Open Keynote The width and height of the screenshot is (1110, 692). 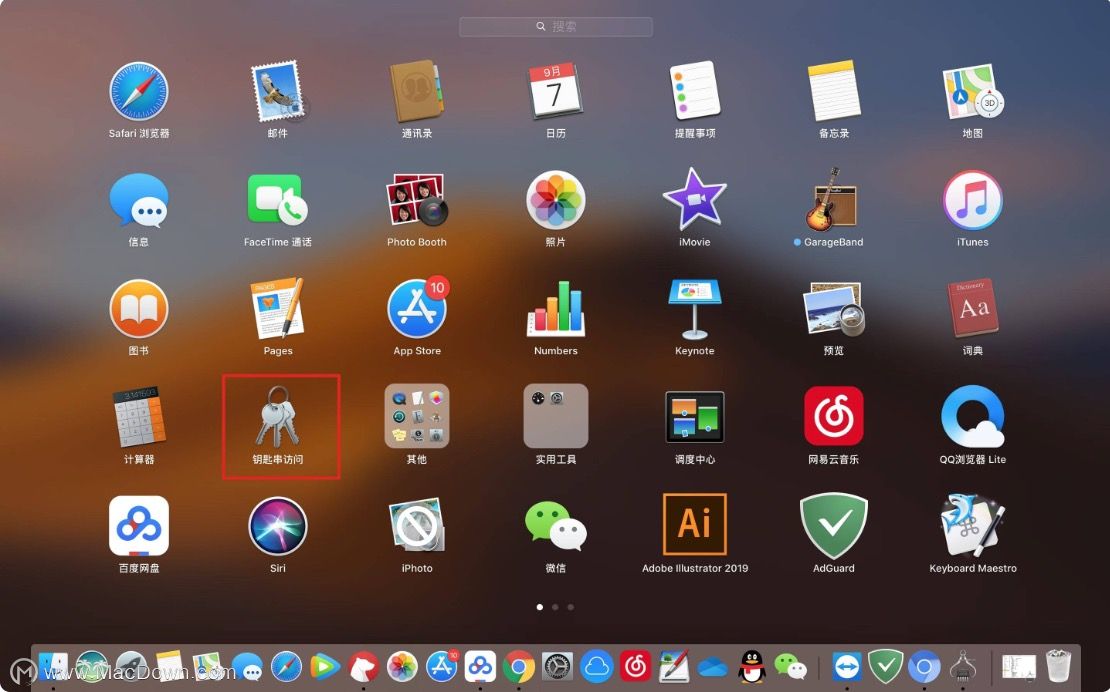click(x=694, y=309)
